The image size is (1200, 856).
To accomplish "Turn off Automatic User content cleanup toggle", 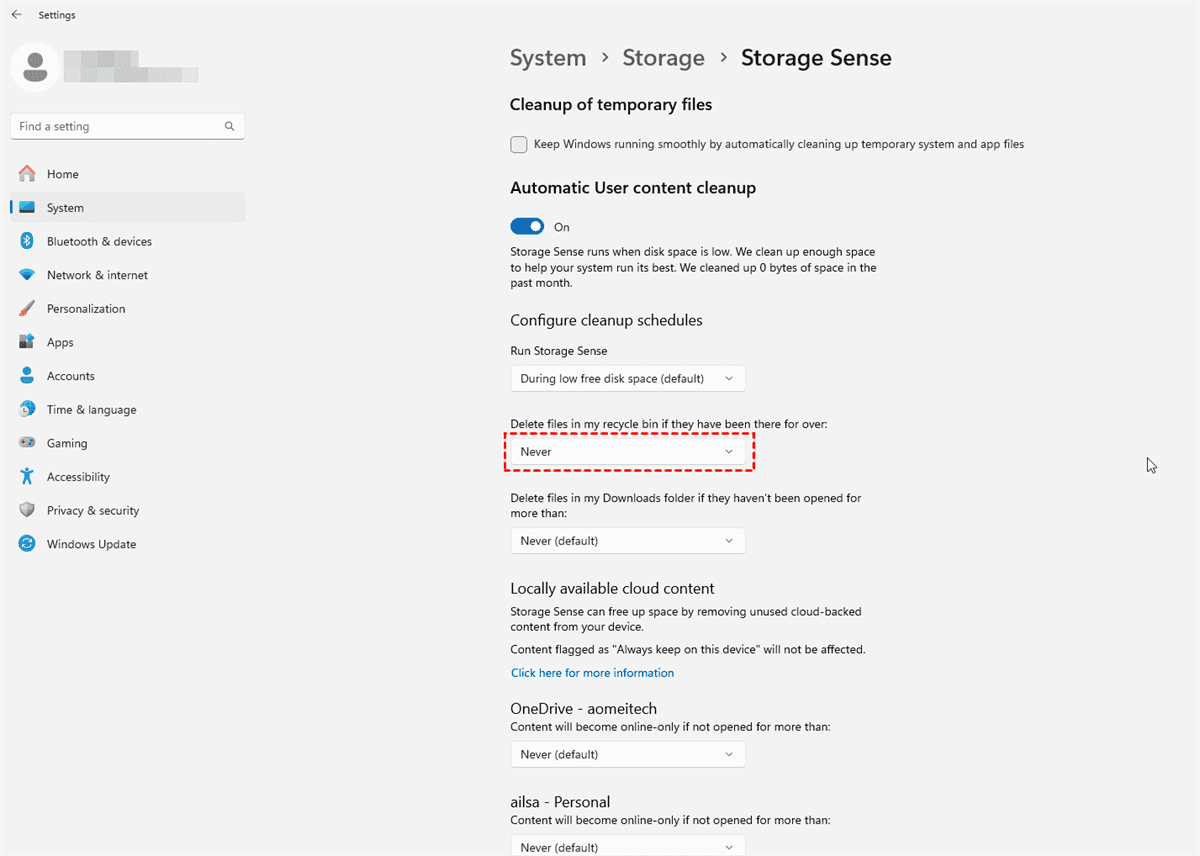I will pyautogui.click(x=527, y=227).
